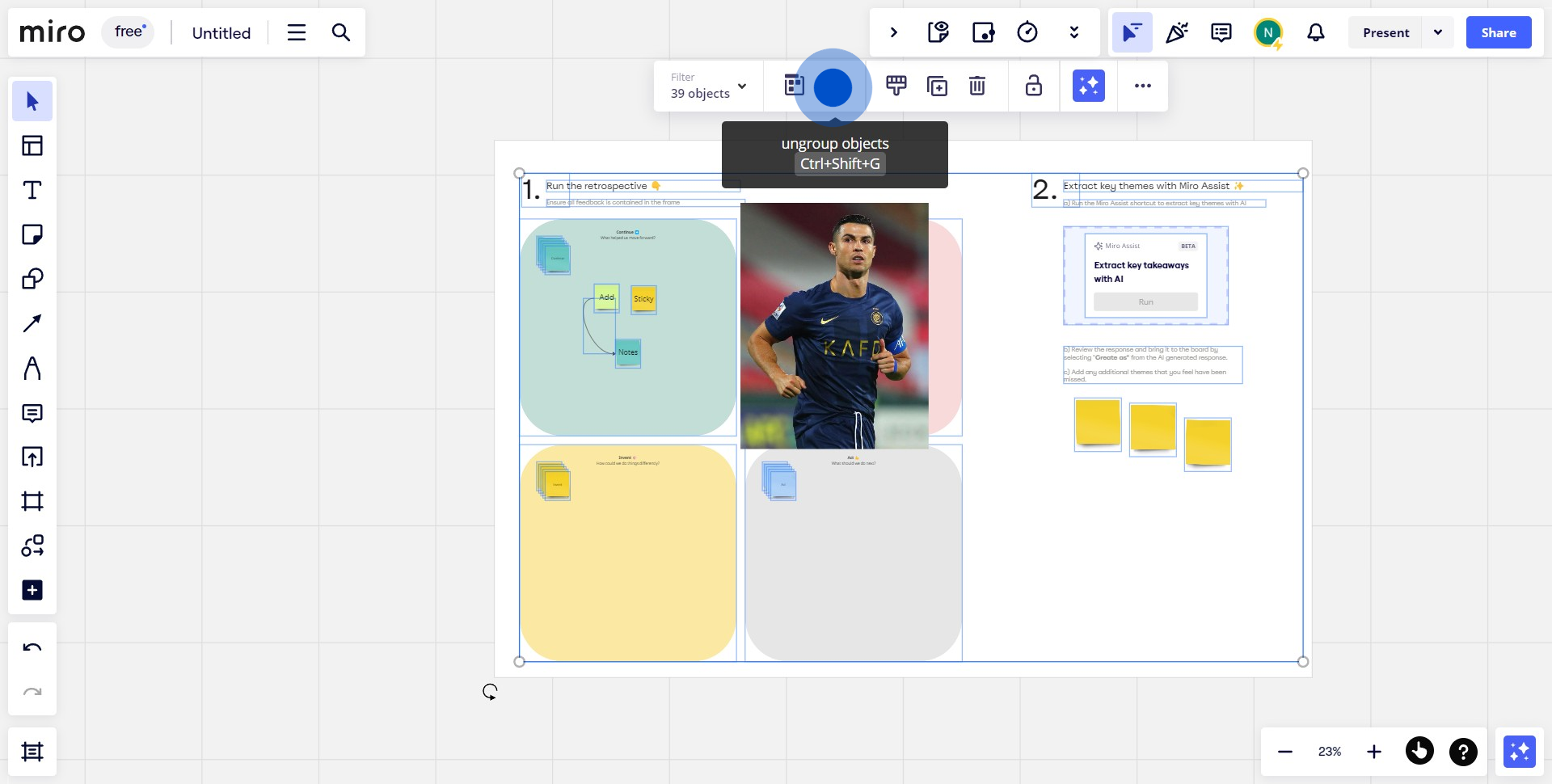Toggle collaborators' cursors visibility

click(x=1132, y=32)
